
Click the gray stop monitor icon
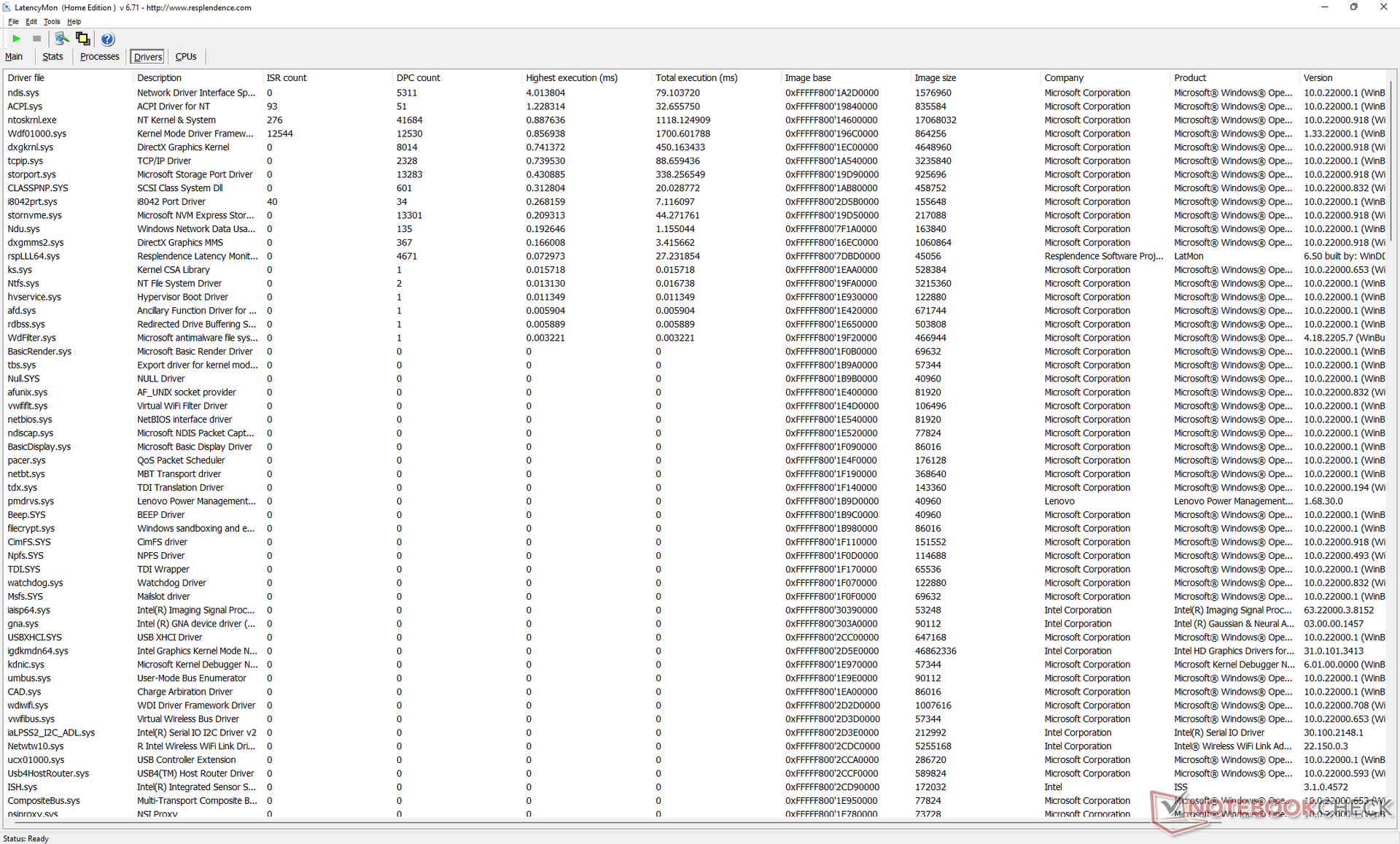pos(36,39)
